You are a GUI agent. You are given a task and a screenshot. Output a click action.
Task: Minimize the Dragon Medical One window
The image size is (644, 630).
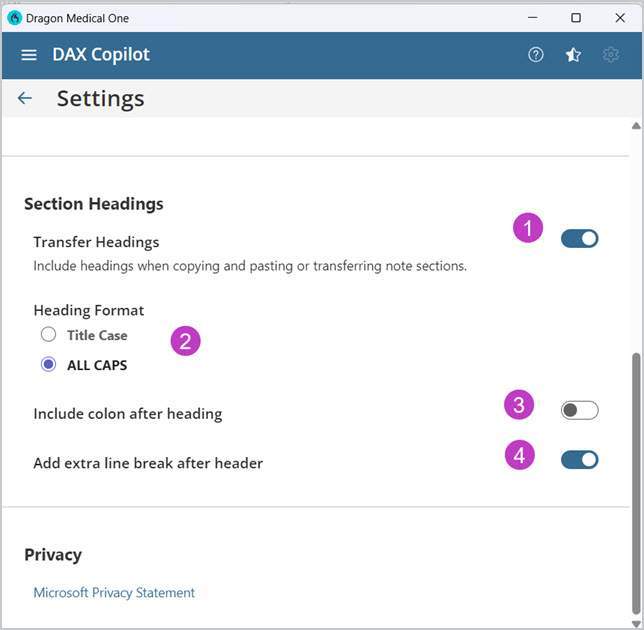click(533, 18)
